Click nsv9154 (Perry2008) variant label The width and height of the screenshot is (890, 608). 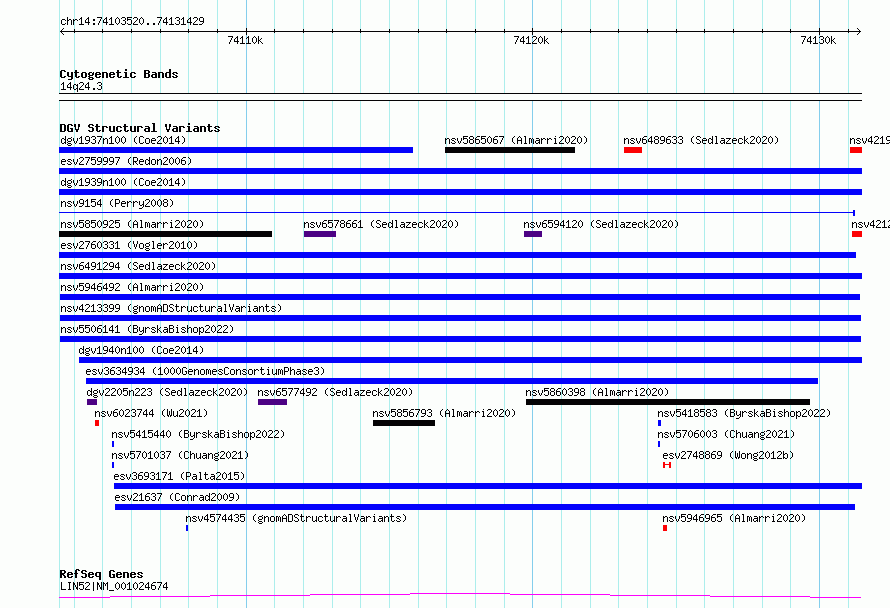click(x=117, y=203)
